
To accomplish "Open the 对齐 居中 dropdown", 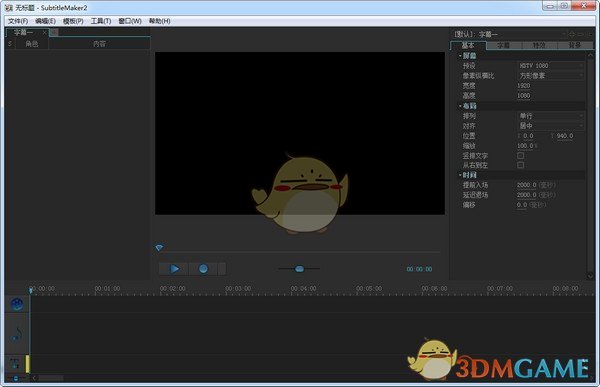I will (x=551, y=126).
